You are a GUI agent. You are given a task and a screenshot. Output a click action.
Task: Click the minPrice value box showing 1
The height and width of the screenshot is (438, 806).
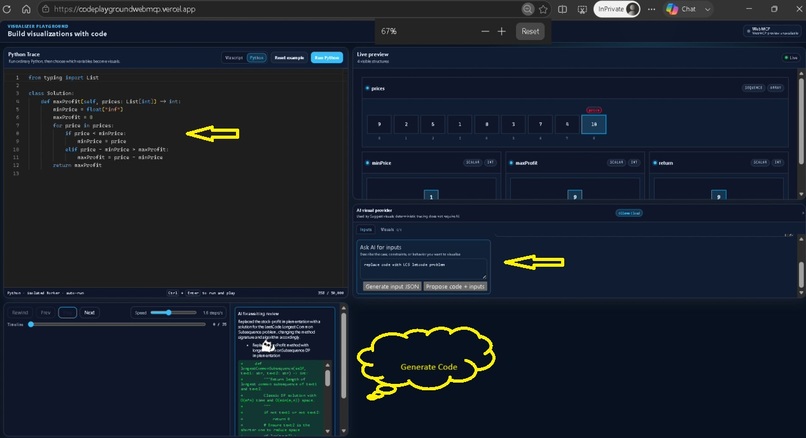431,196
